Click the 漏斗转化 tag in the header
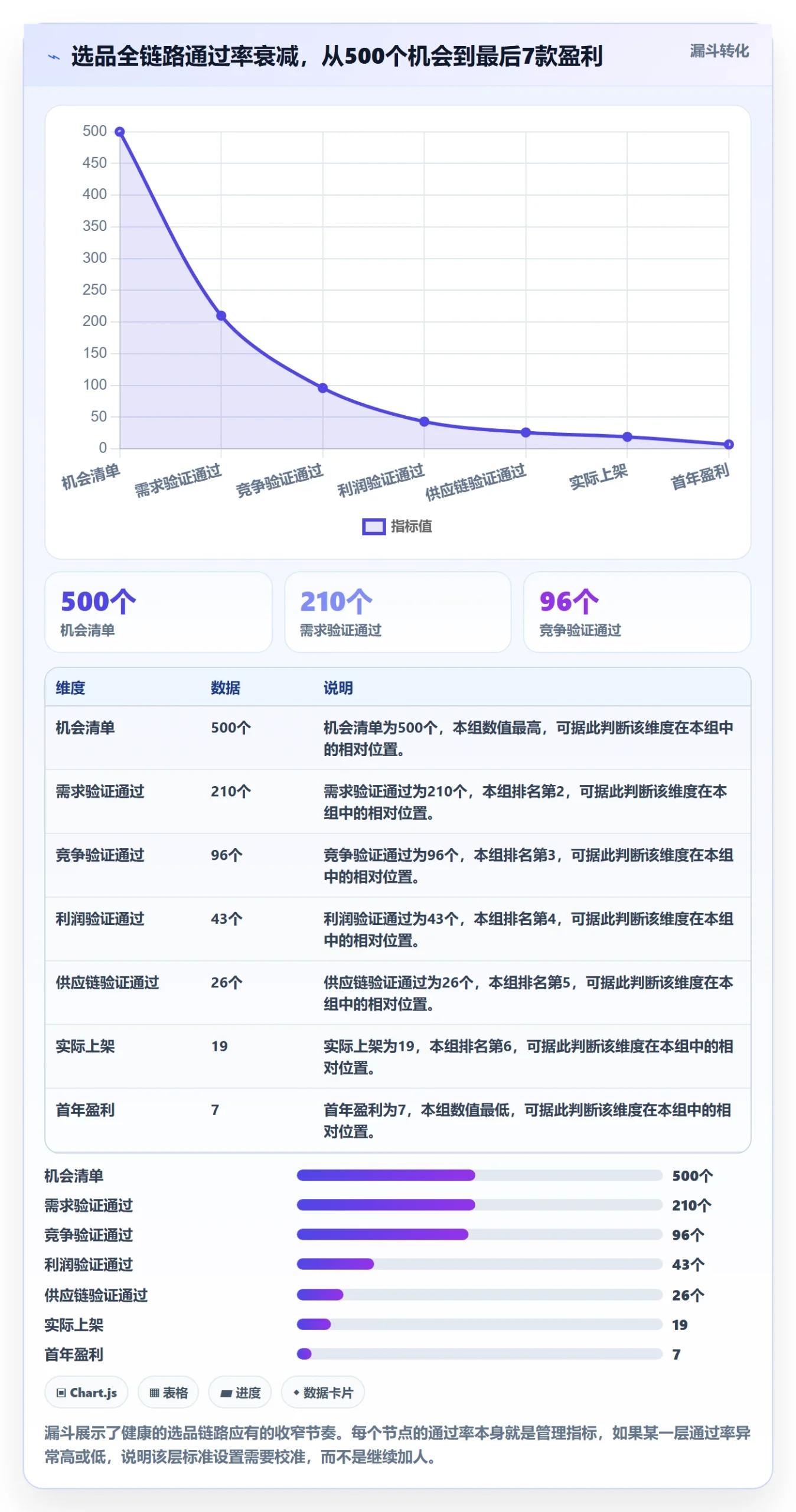796x1512 pixels. (719, 51)
